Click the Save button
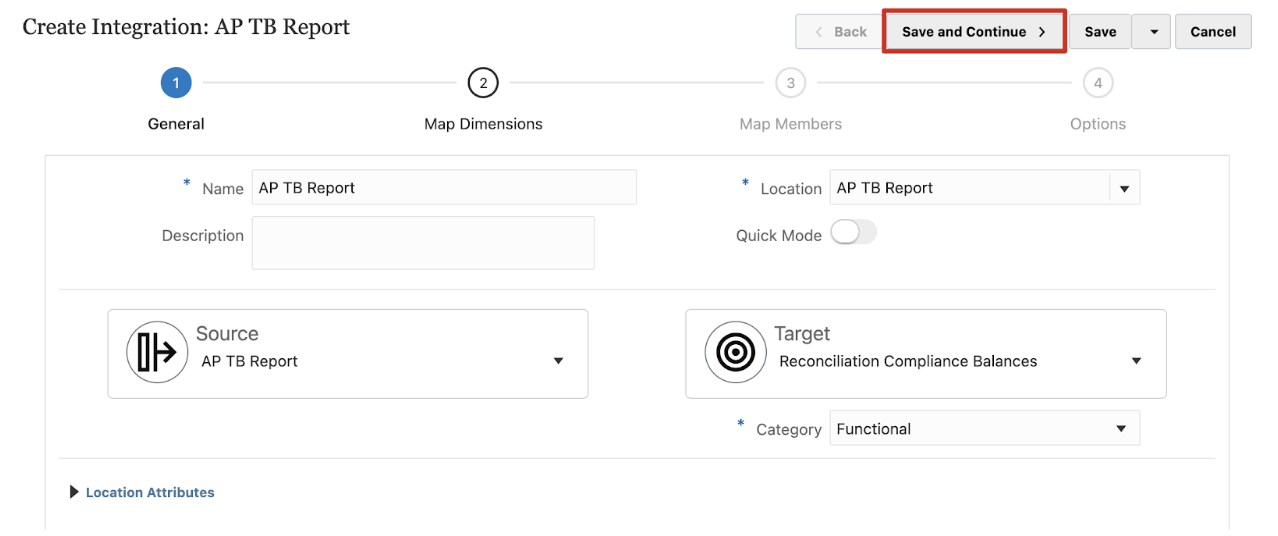This screenshot has width=1278, height=536. point(1100,32)
